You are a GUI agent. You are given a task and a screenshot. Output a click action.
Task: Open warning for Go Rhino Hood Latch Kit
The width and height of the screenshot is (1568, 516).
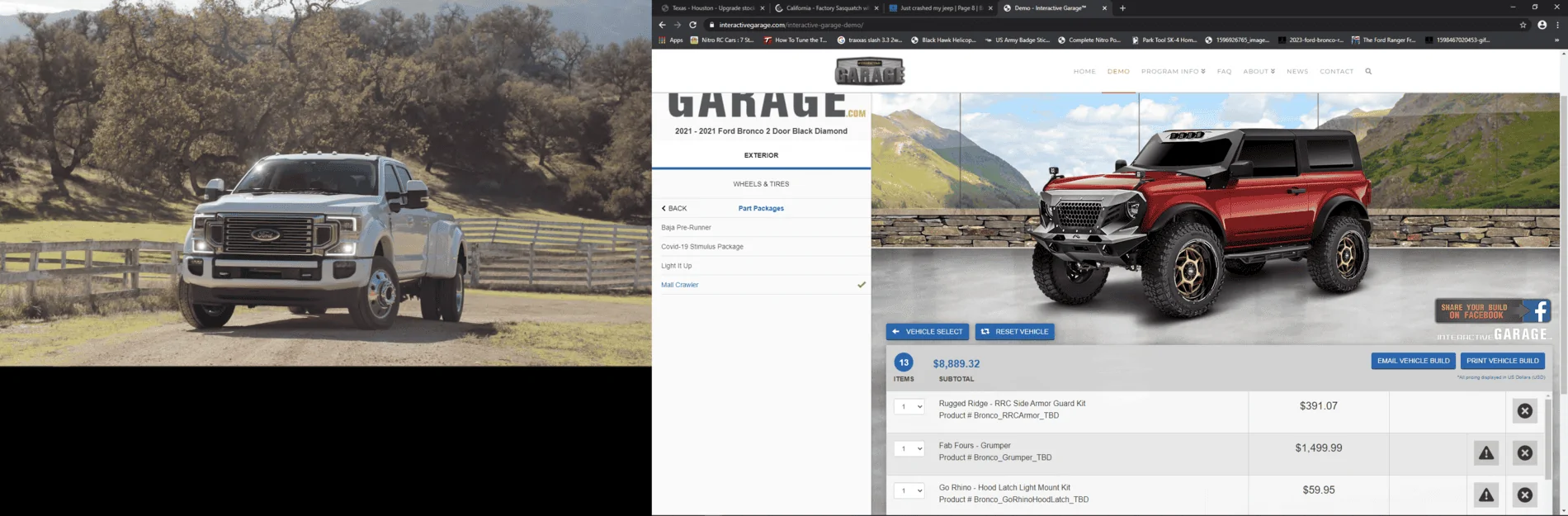pos(1486,495)
